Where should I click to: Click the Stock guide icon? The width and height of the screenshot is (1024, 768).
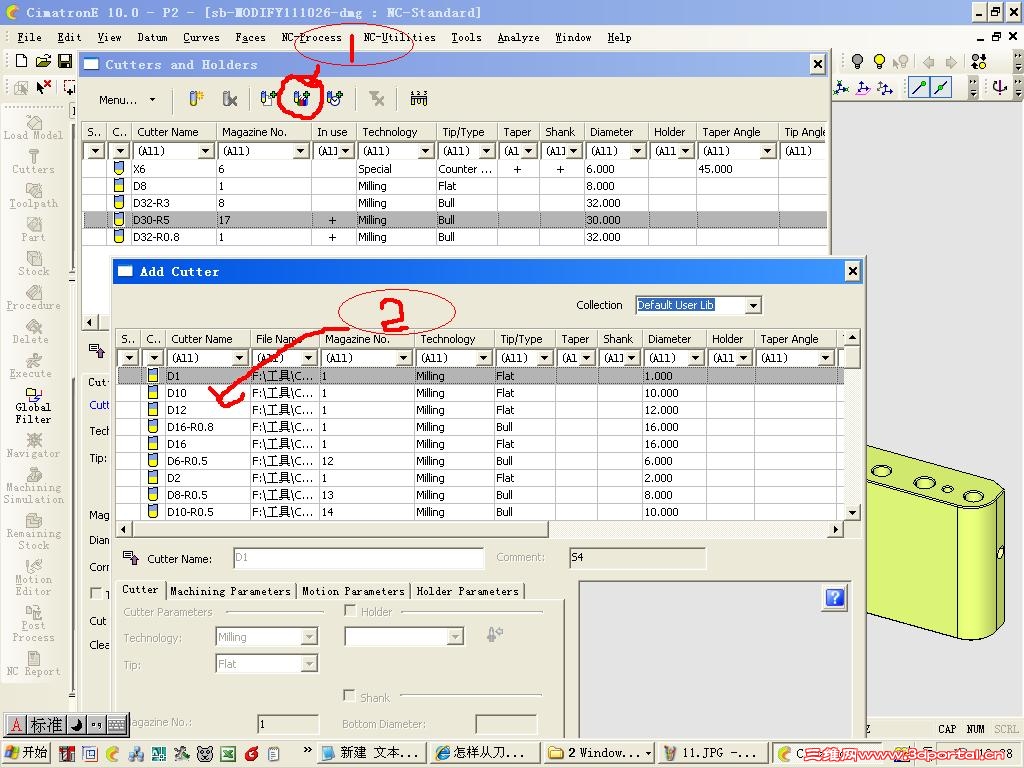pyautogui.click(x=33, y=264)
